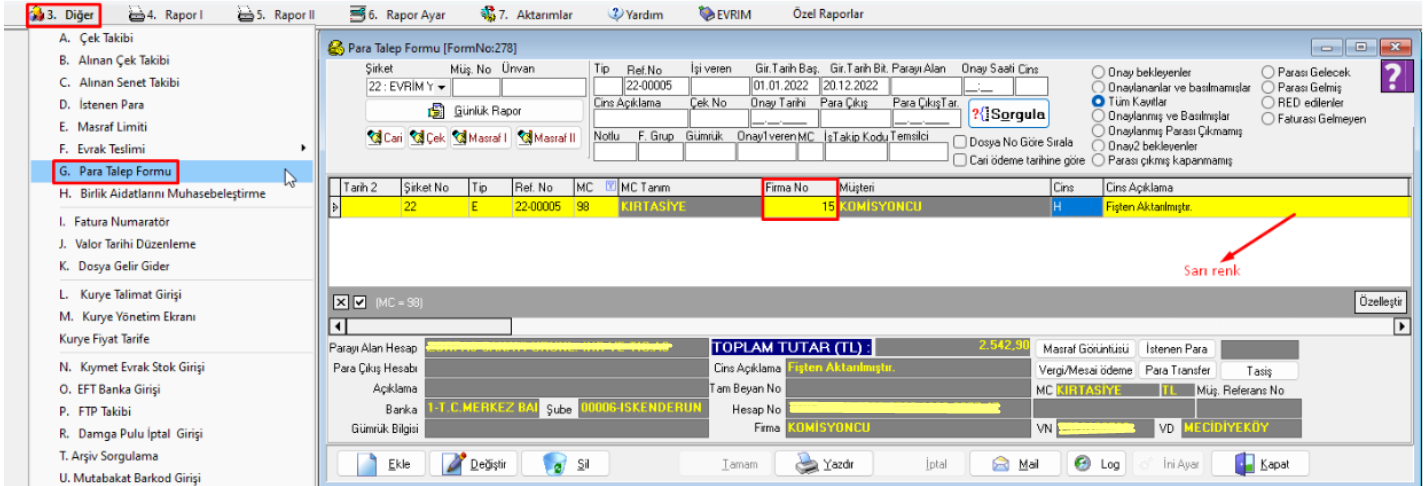Click Kapat to close the form
The image size is (1427, 486).
click(1260, 464)
